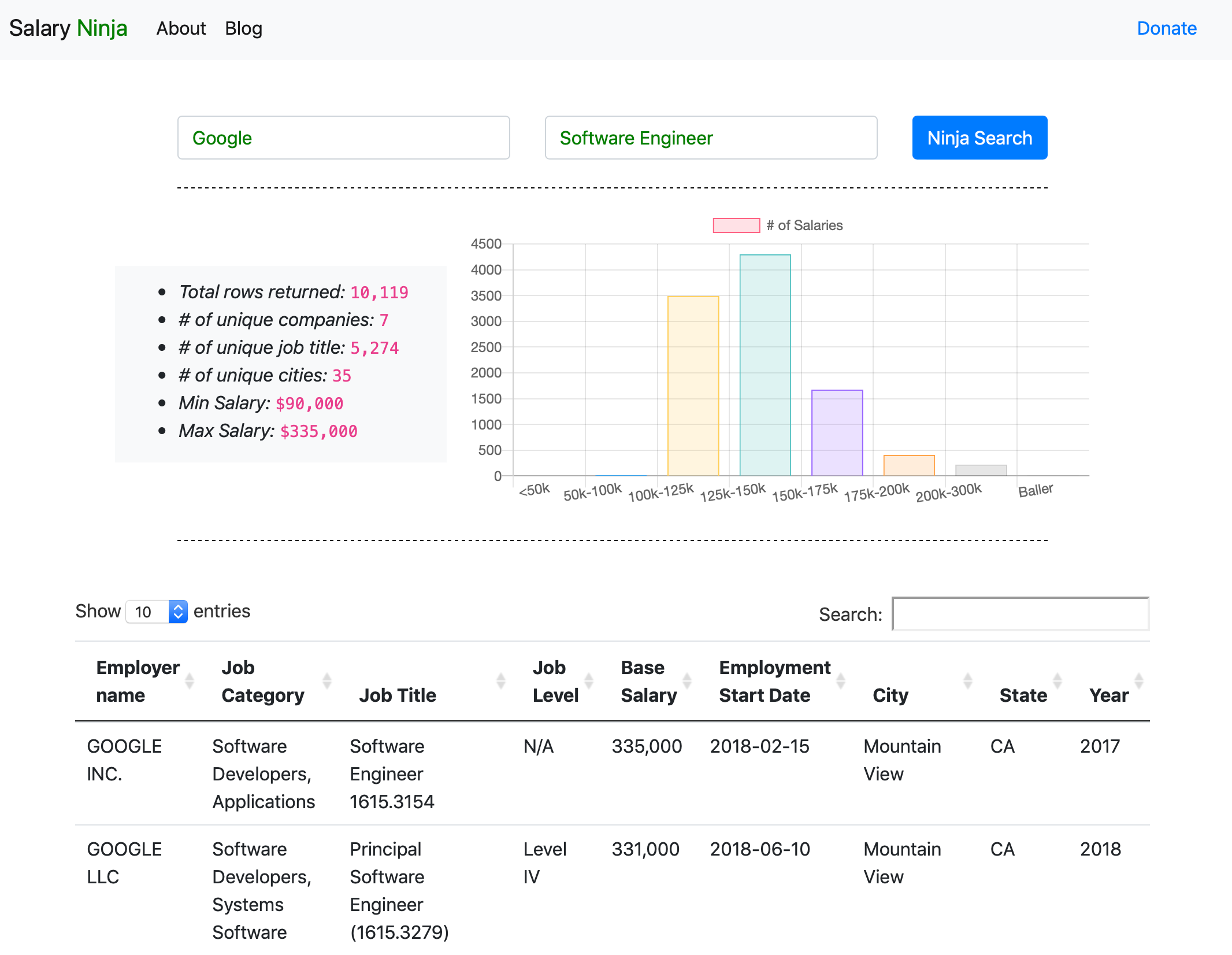Click Job Level column sort icon
This screenshot has width=1232, height=955.
coord(589,681)
